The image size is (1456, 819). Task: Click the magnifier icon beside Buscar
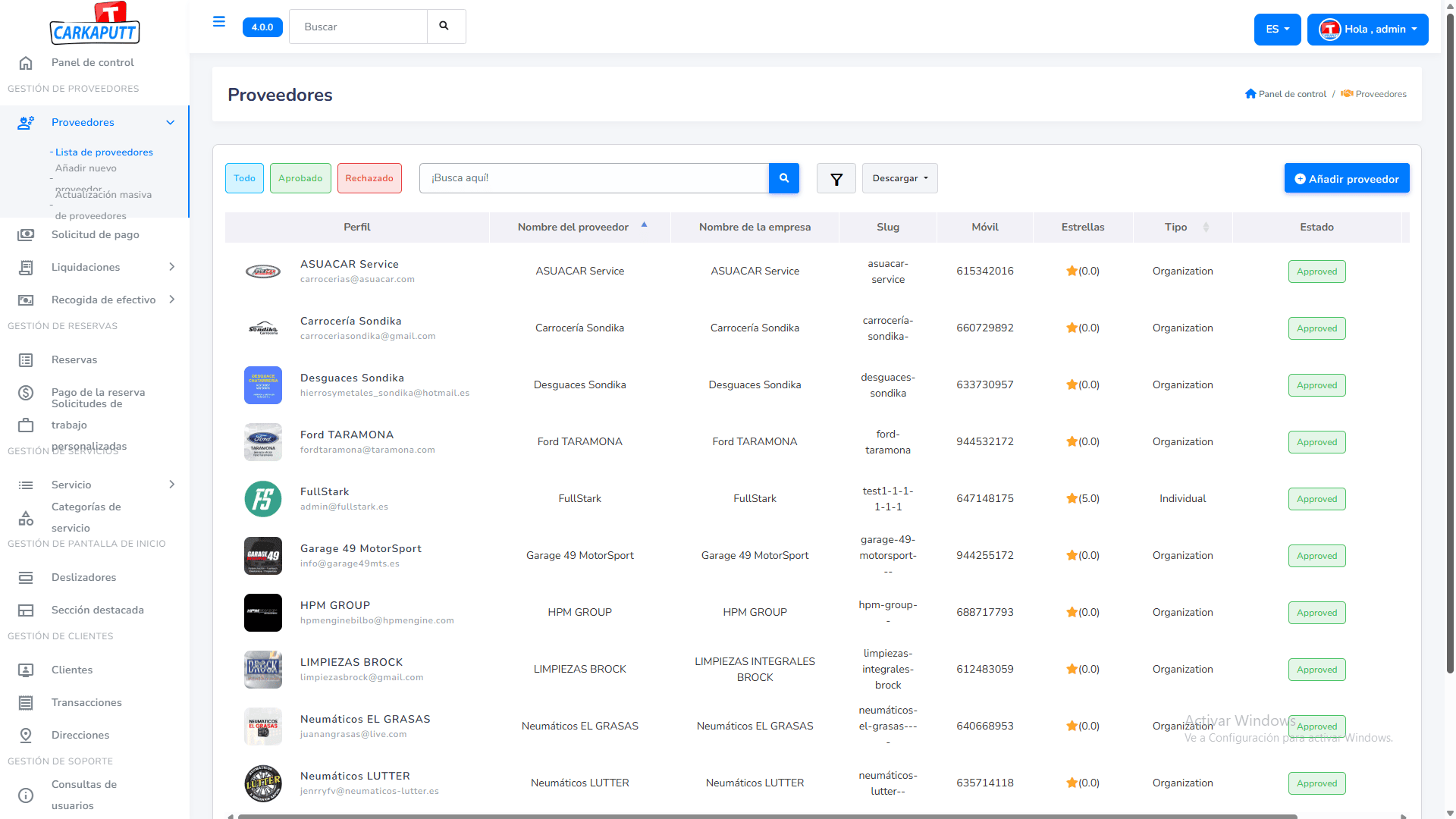(x=444, y=27)
